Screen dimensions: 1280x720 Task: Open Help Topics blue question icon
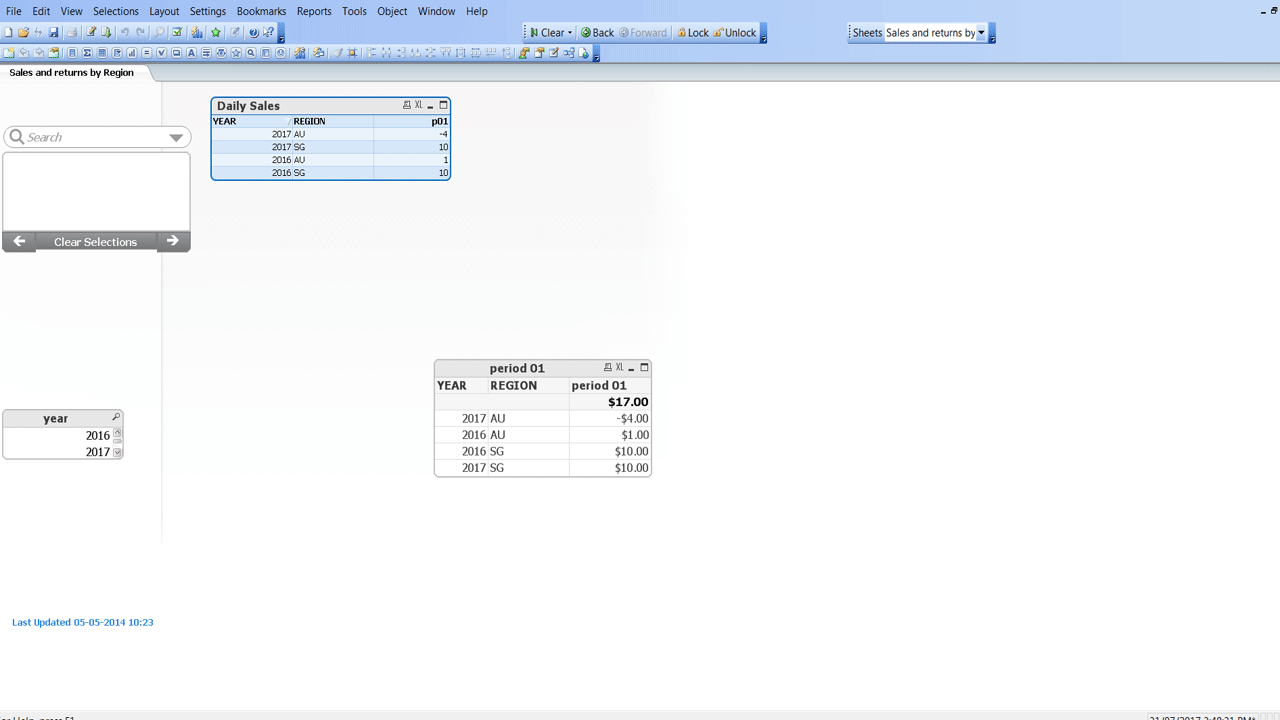tap(254, 33)
